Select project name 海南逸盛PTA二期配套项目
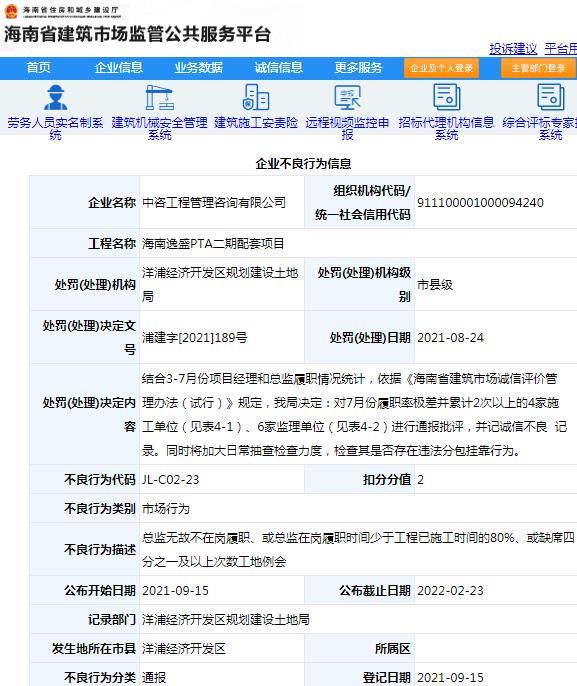Screen dimensions: 577x686 click(213, 243)
